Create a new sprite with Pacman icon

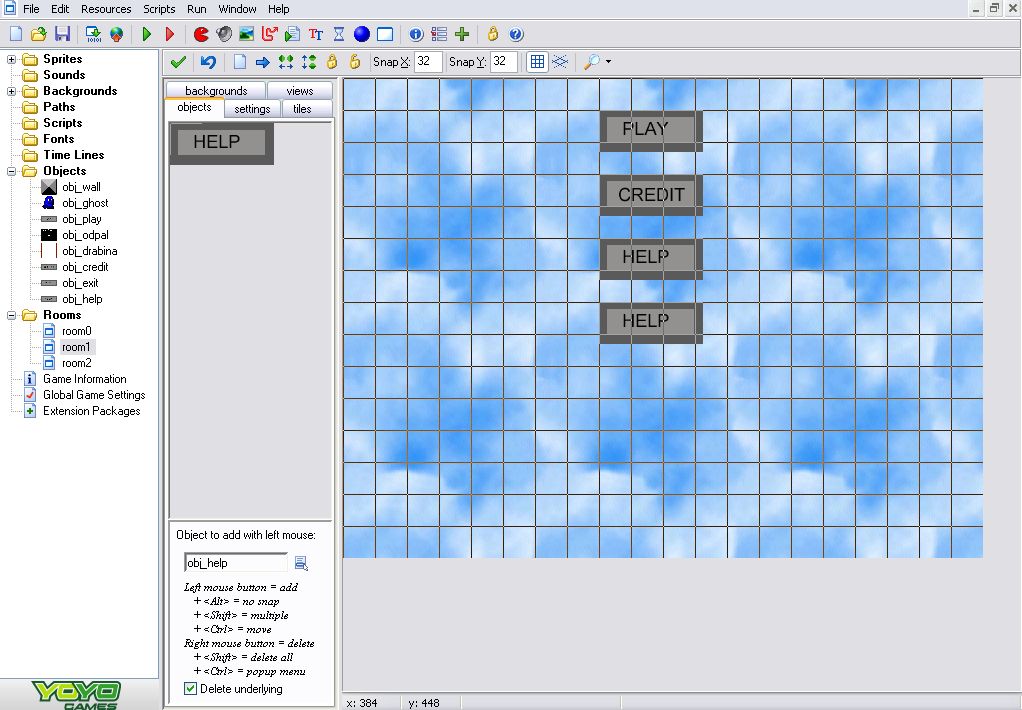point(201,34)
